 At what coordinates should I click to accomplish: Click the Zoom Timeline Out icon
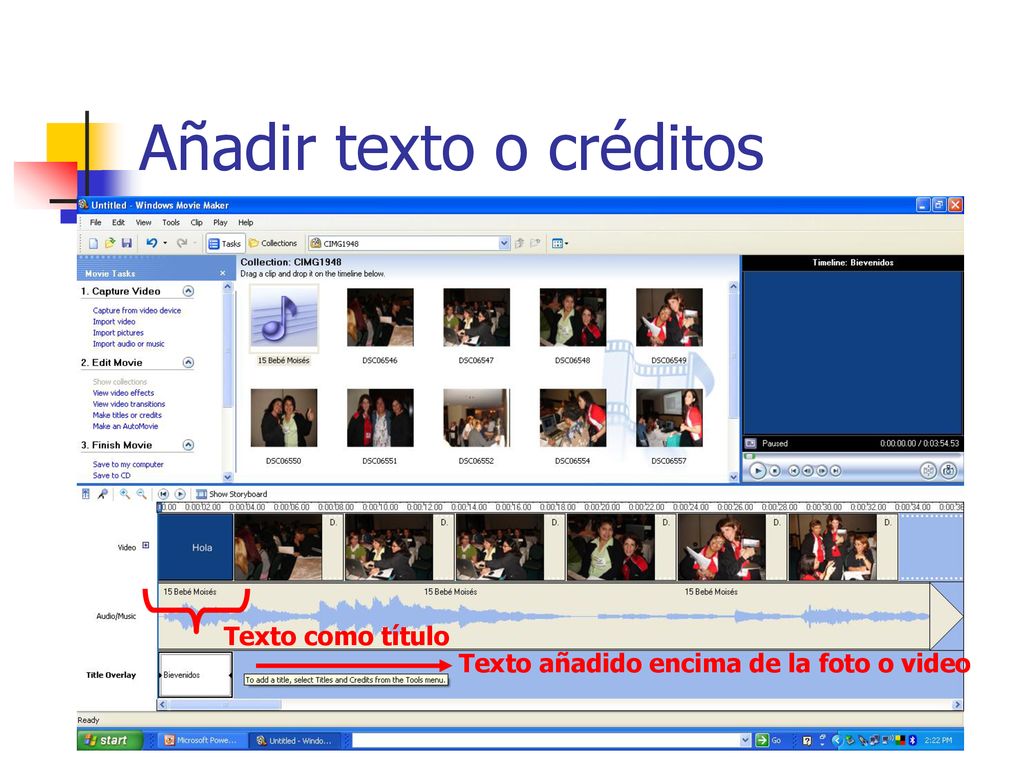(141, 494)
